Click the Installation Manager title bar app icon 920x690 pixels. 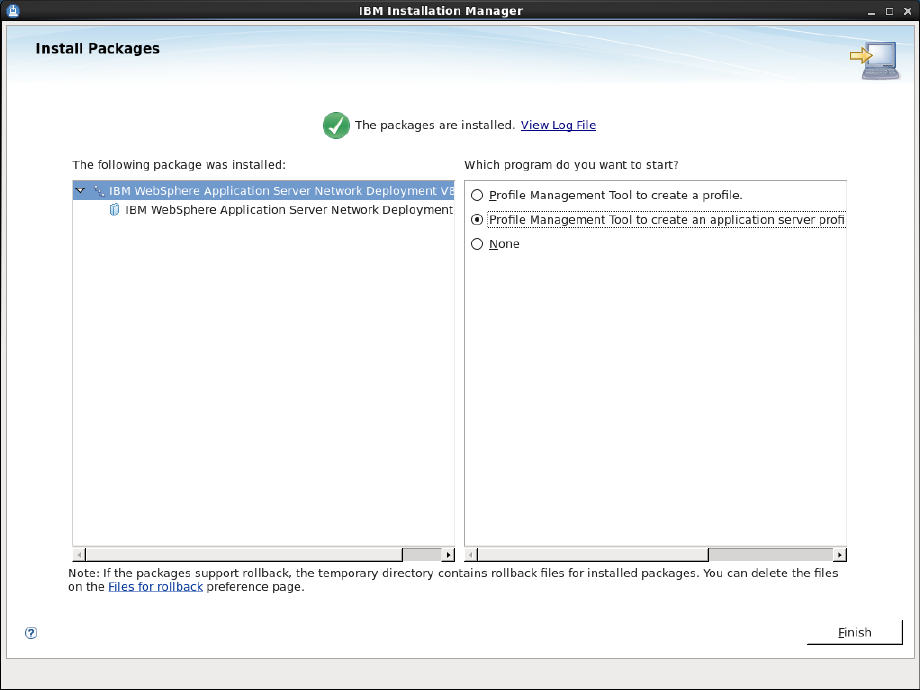click(x=13, y=10)
